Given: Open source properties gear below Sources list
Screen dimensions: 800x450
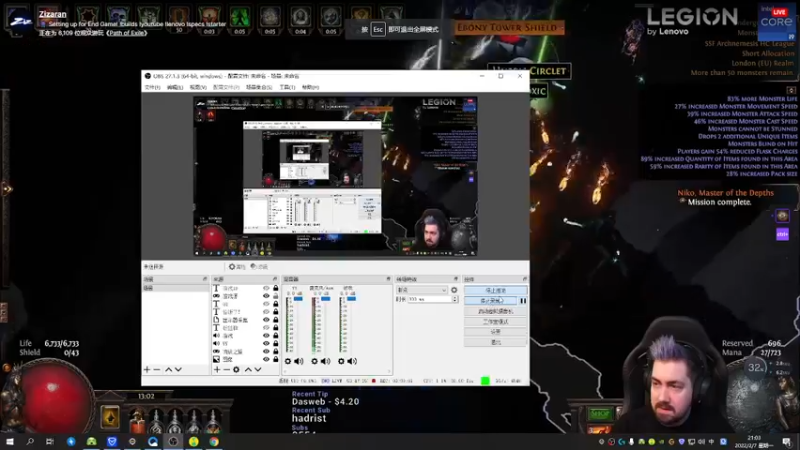Looking at the screenshot, I should point(236,369).
